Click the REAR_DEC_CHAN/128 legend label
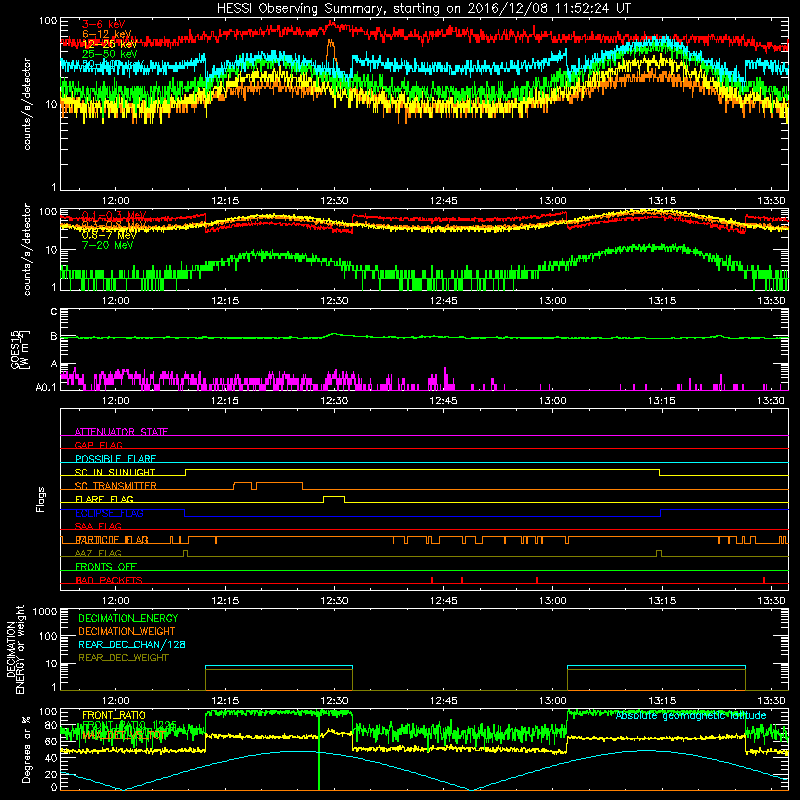Screen dimensions: 800x800 click(132, 645)
